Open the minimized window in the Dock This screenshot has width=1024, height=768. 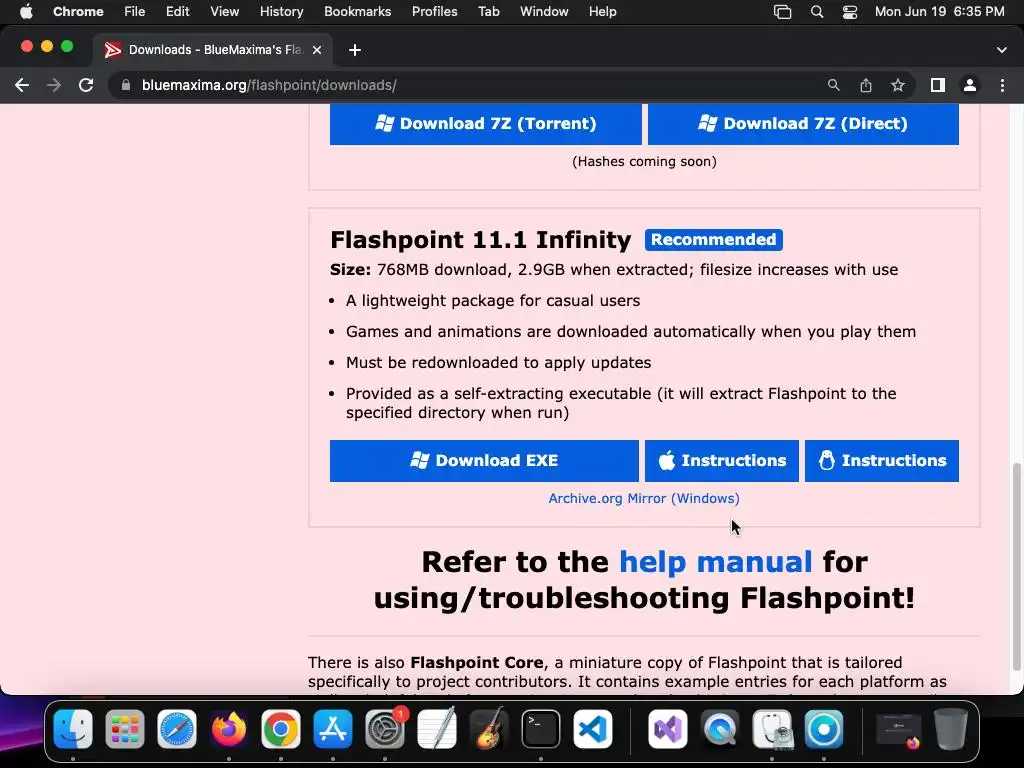tap(898, 729)
